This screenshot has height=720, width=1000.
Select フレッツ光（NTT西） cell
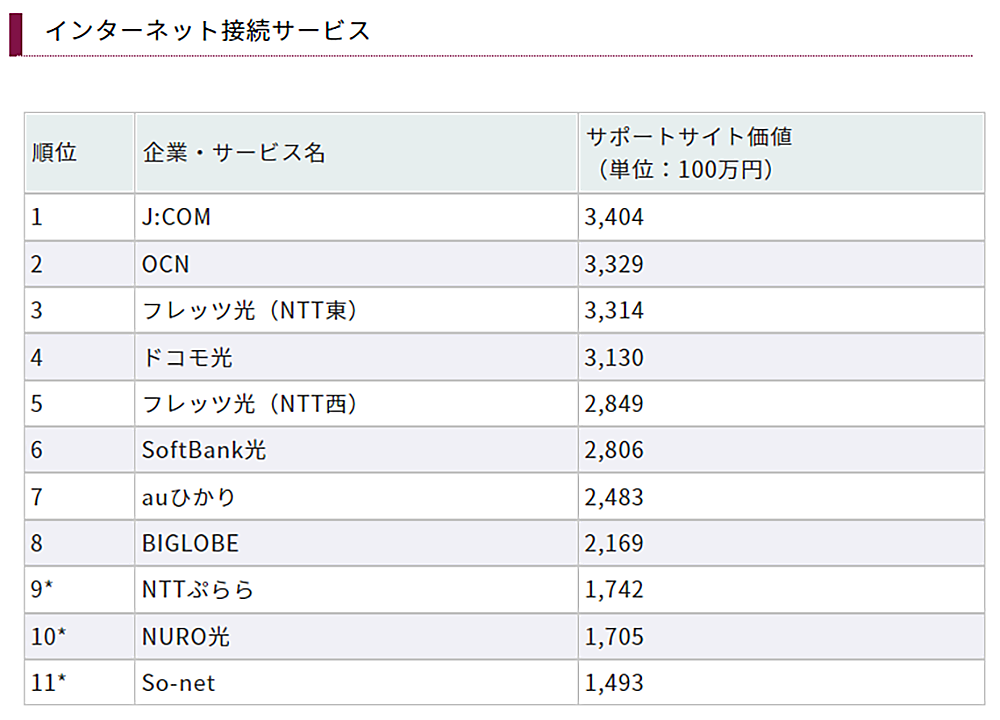(250, 404)
